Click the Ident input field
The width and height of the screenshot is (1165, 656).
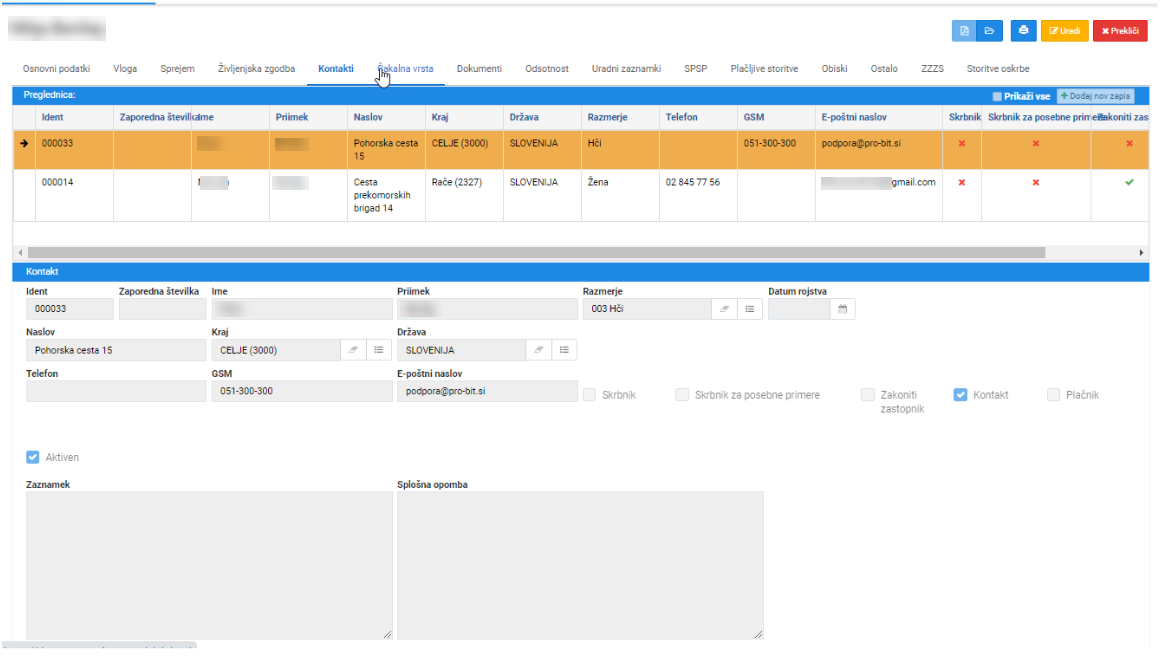tap(70, 309)
